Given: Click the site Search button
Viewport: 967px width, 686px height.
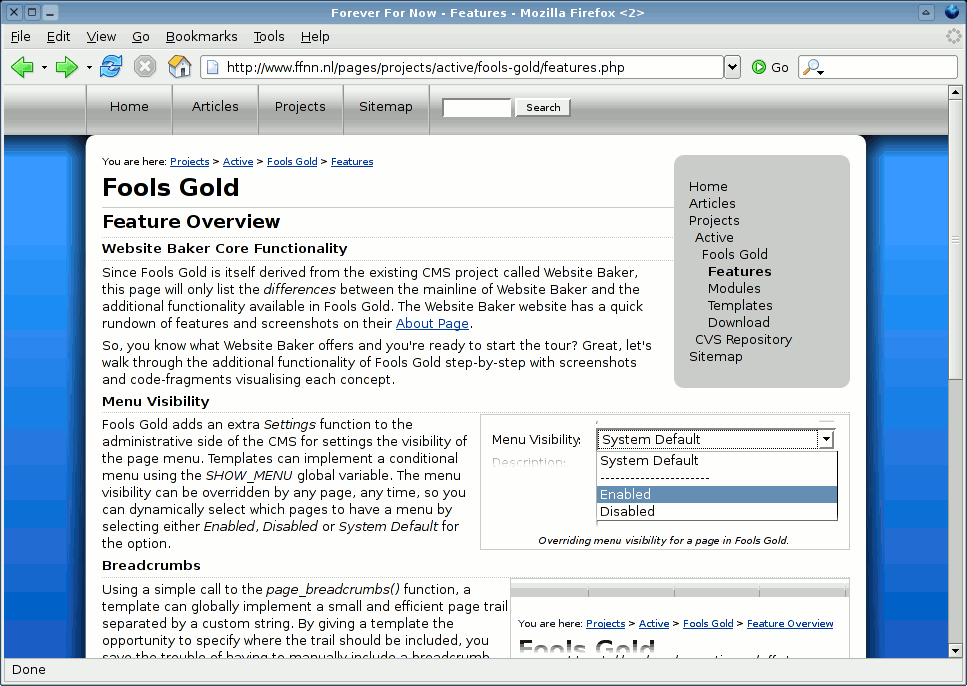Looking at the screenshot, I should (543, 107).
